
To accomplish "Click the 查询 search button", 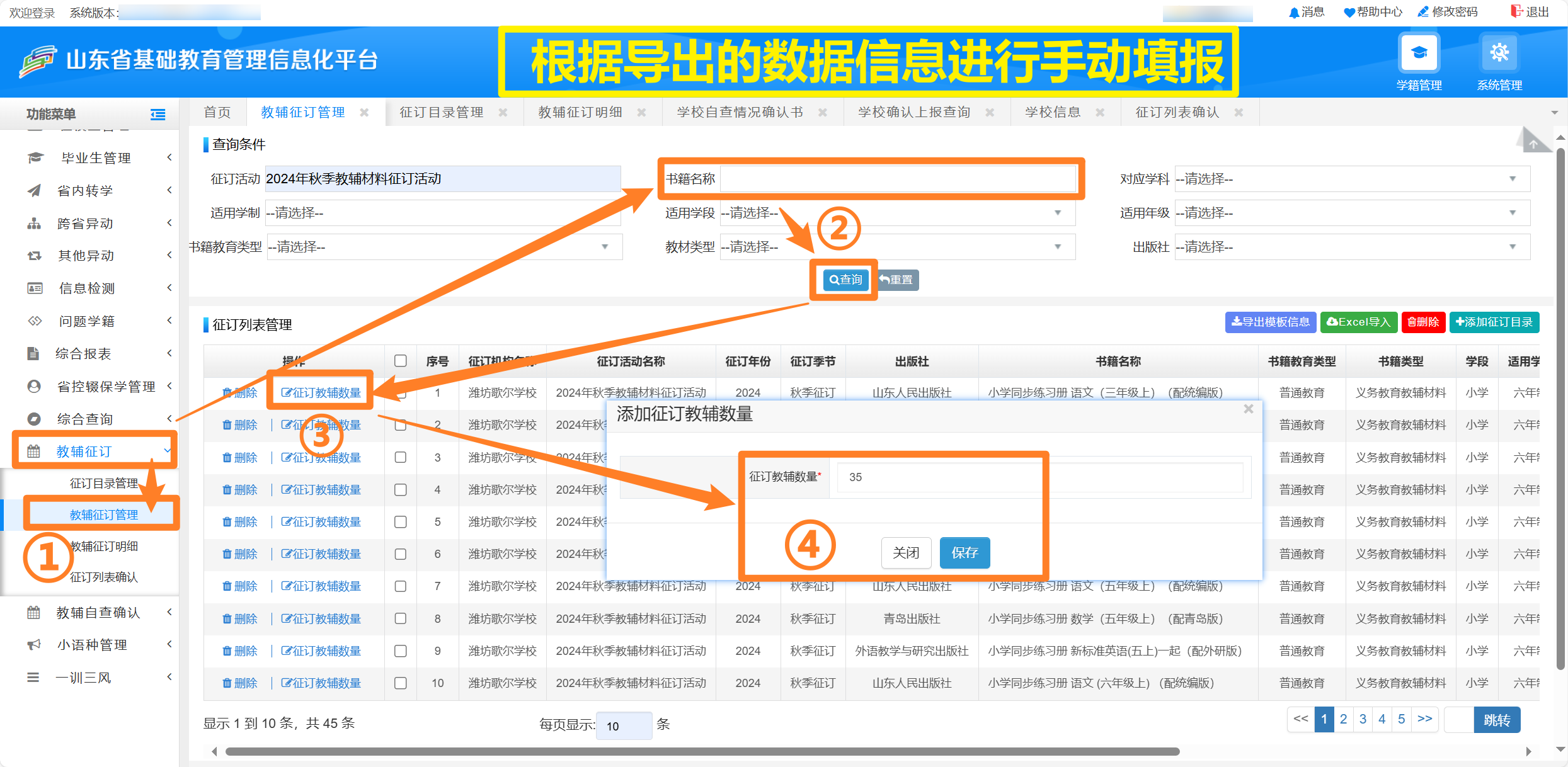I will pos(846,280).
